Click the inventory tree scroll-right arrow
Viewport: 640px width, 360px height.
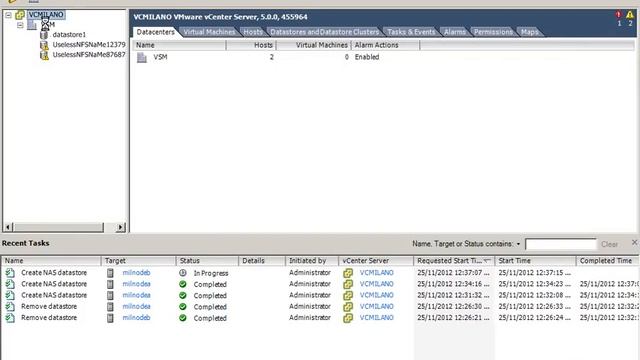120,227
